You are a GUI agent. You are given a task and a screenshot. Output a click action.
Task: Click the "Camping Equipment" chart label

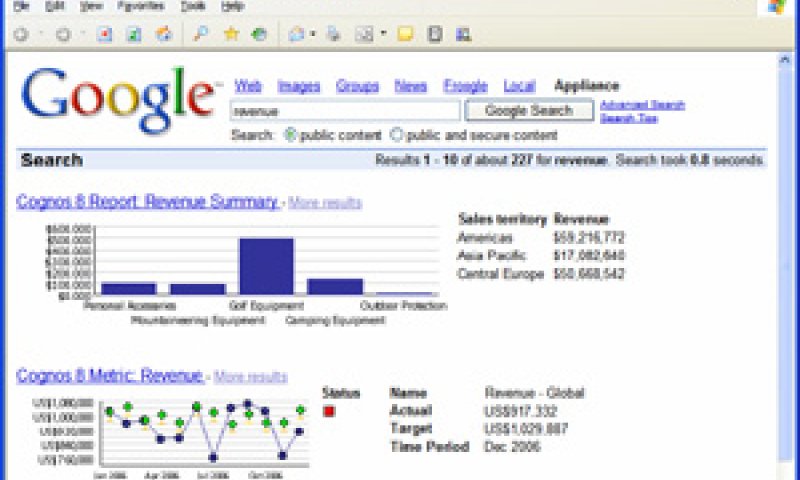[335, 320]
